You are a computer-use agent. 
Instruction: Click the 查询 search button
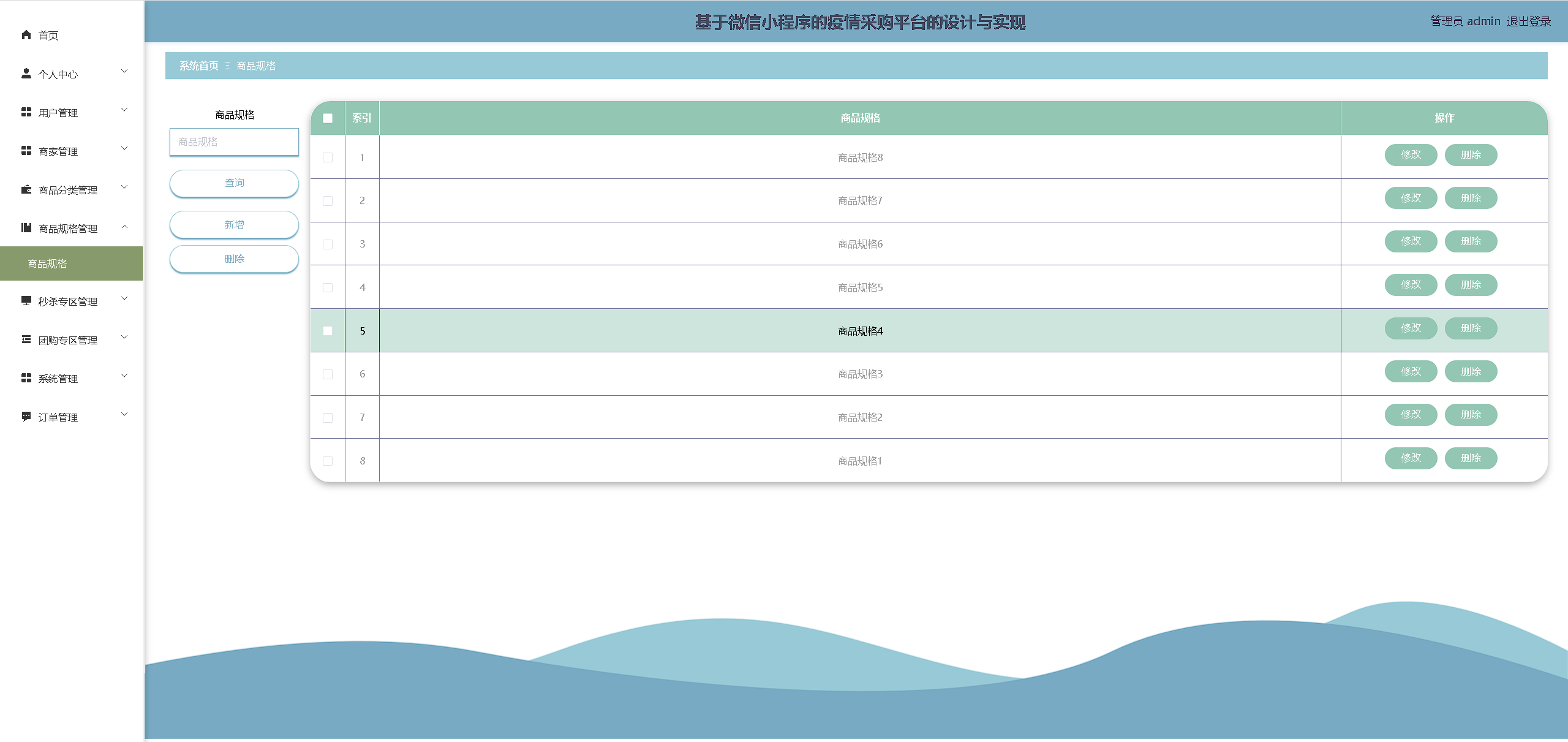(234, 183)
